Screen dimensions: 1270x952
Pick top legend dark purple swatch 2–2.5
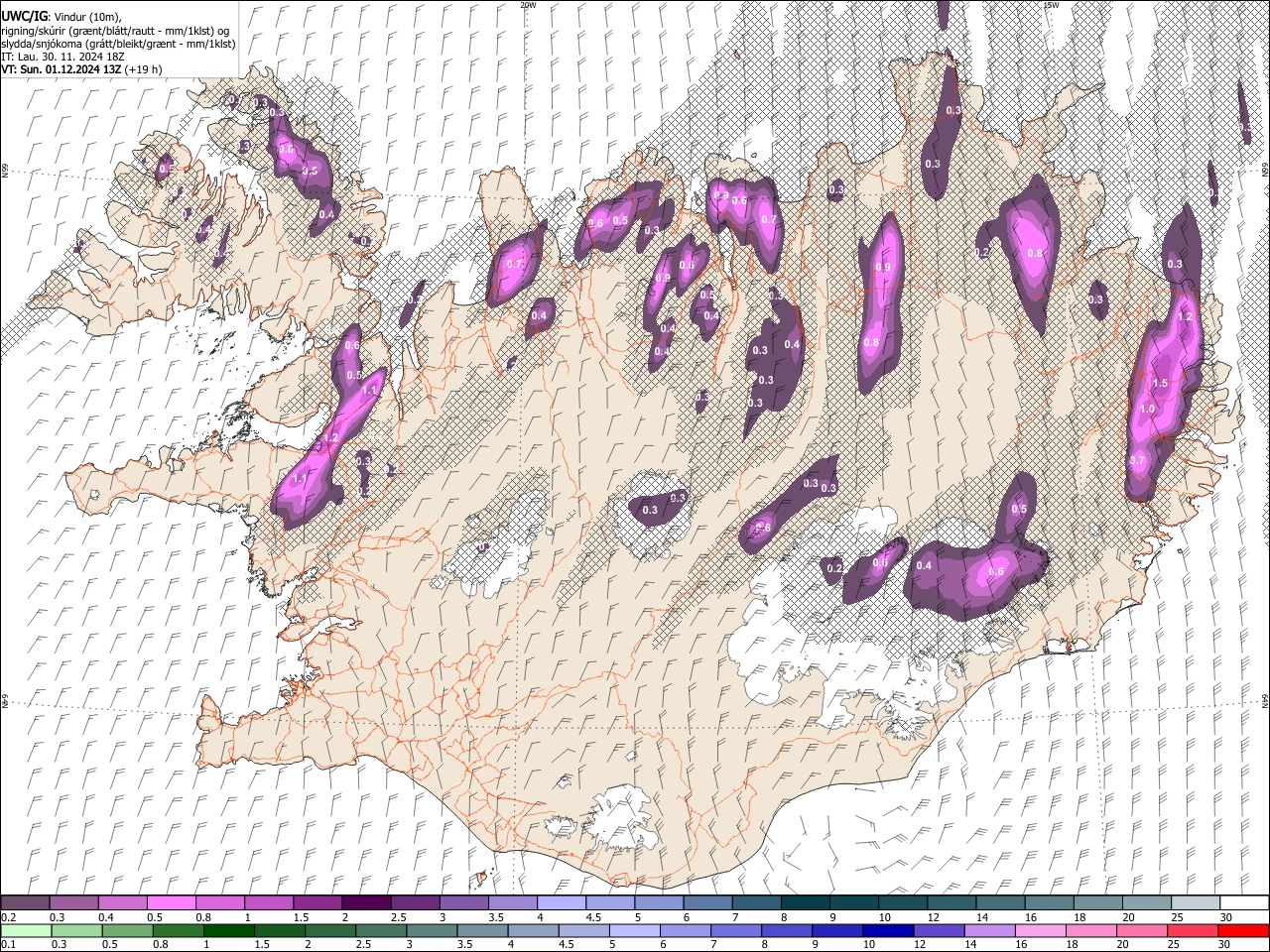click(x=366, y=903)
